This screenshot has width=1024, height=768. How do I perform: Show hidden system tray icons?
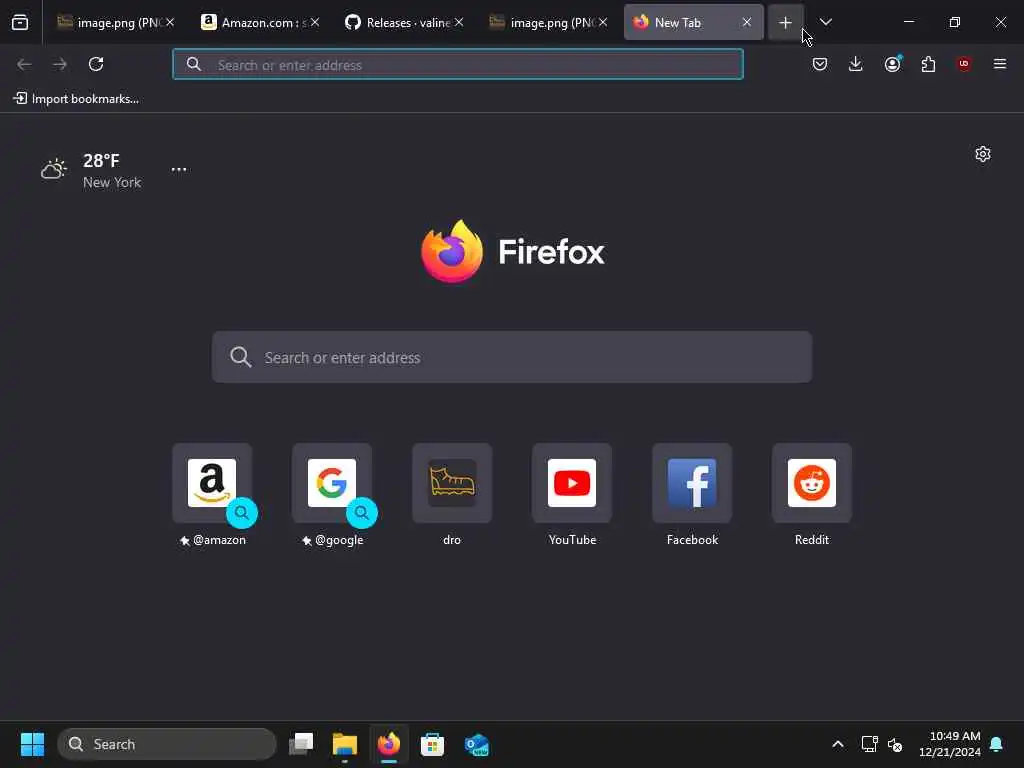pos(838,744)
